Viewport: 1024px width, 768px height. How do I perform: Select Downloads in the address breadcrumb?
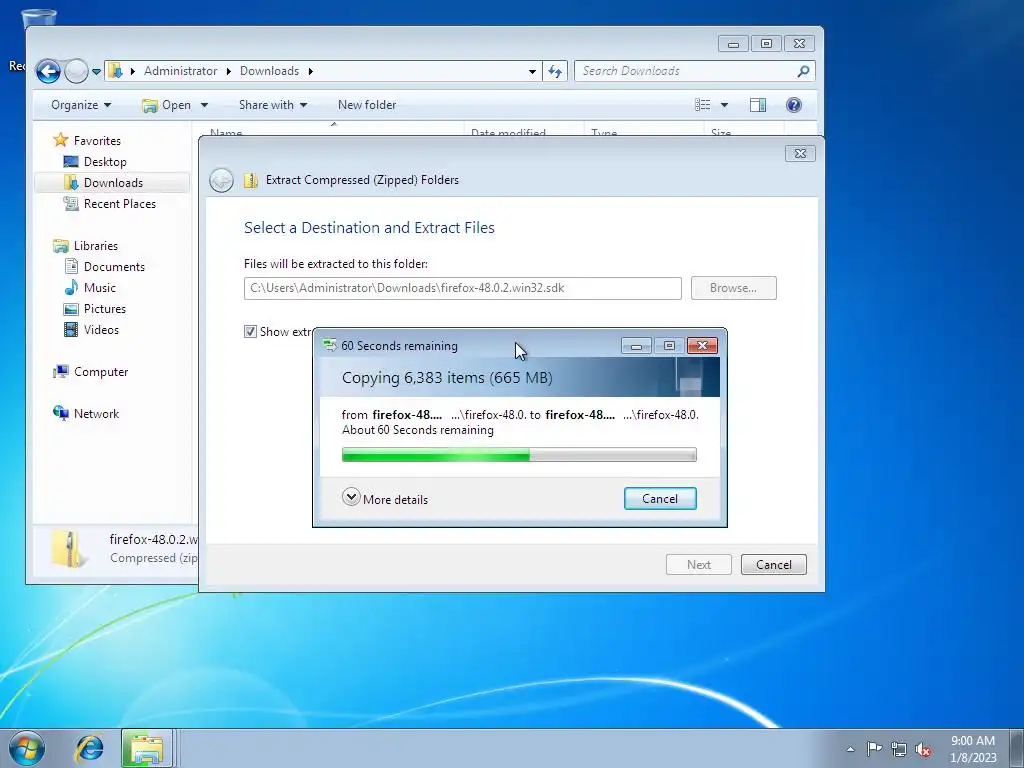click(269, 71)
